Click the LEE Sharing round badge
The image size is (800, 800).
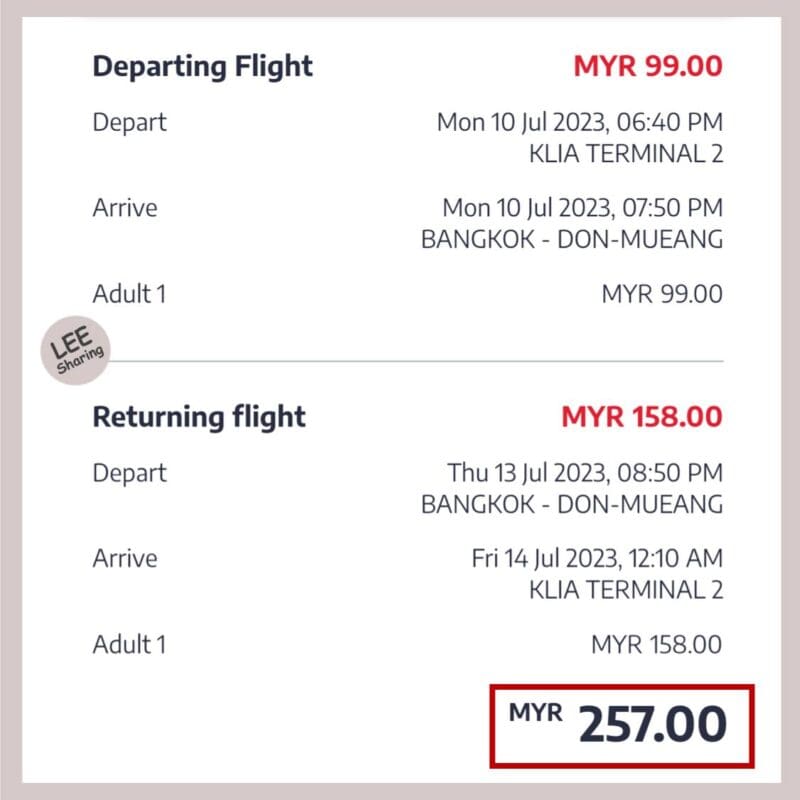pos(76,351)
